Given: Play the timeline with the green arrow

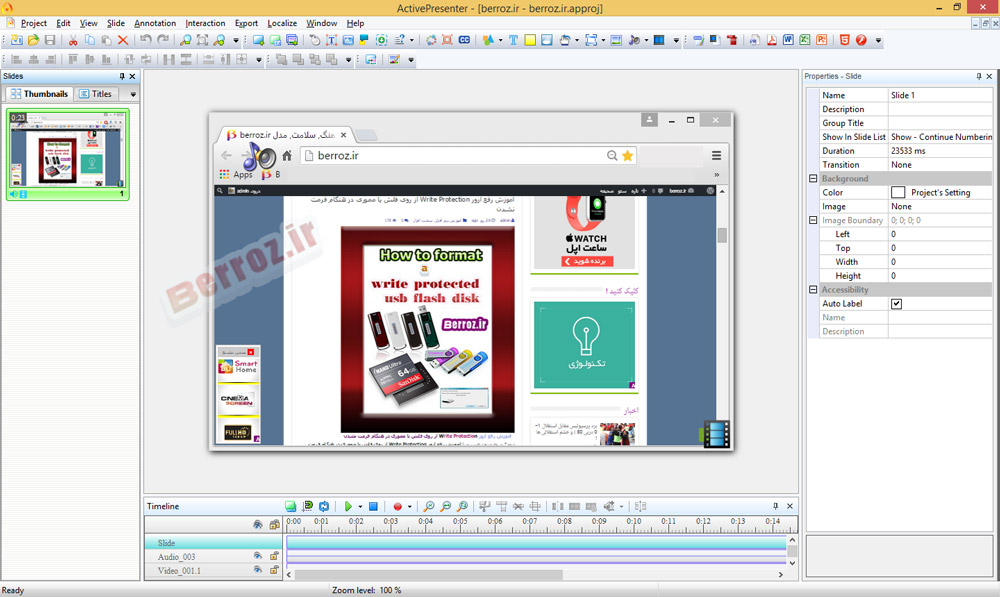Looking at the screenshot, I should point(348,506).
